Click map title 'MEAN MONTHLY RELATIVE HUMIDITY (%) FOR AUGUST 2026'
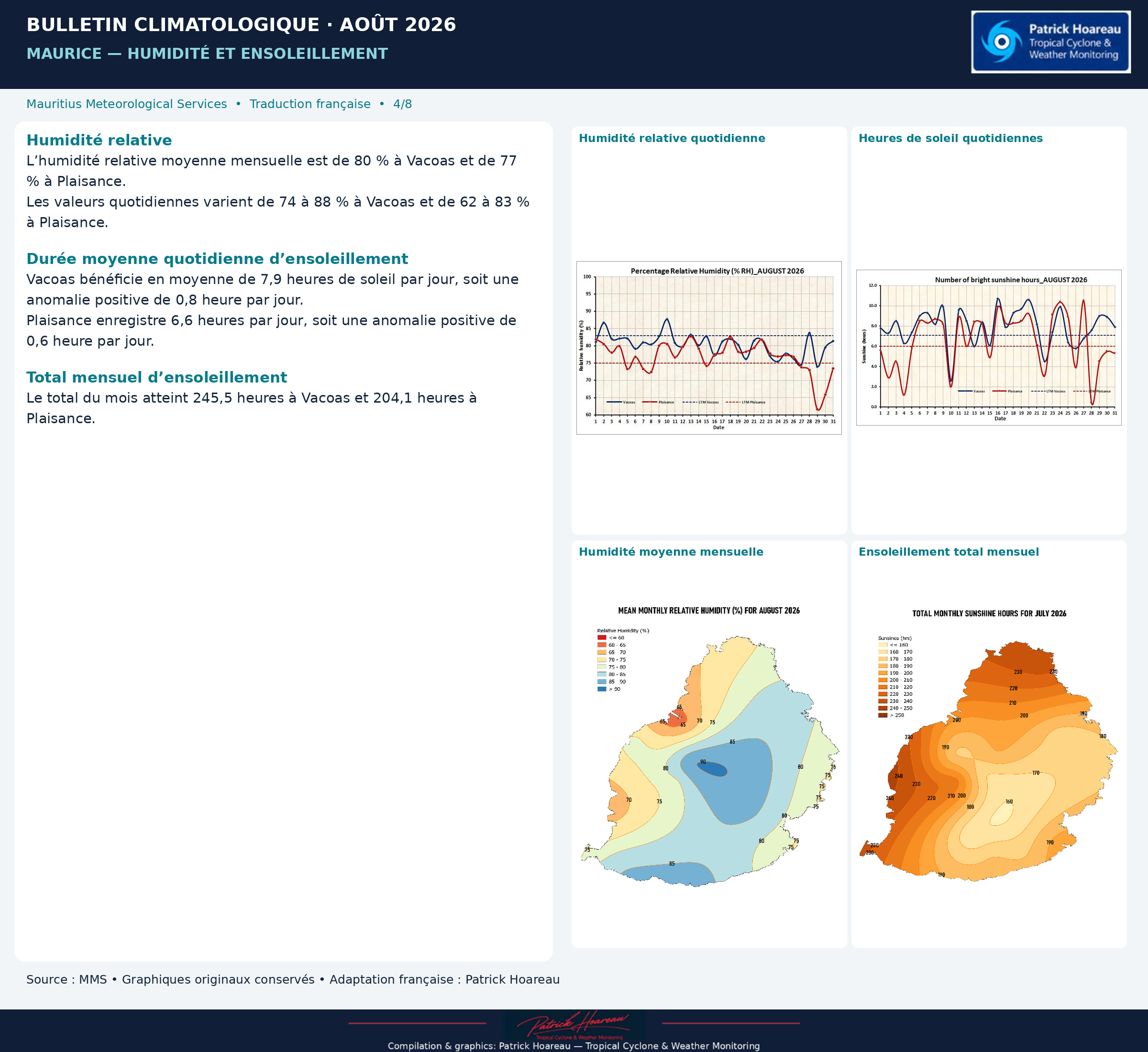Viewport: 1148px width, 1052px height. click(709, 610)
